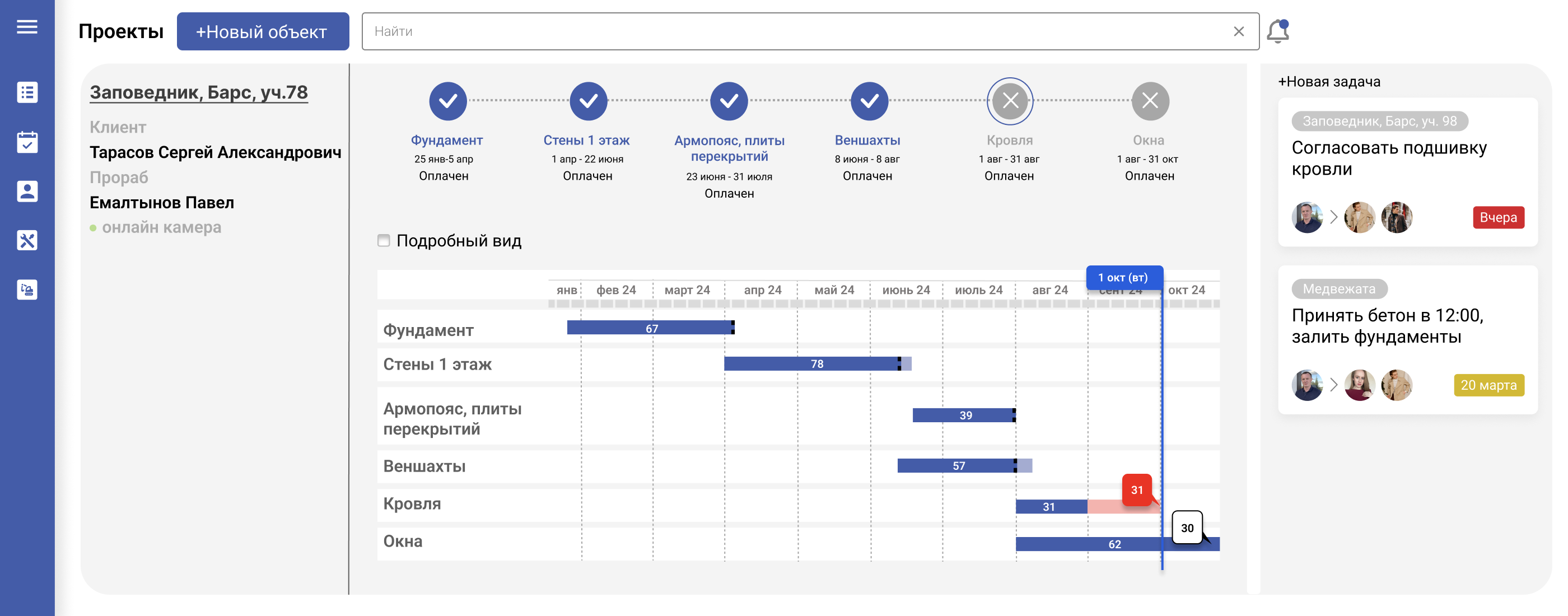
Task: Open the hamburger menu
Action: [27, 27]
